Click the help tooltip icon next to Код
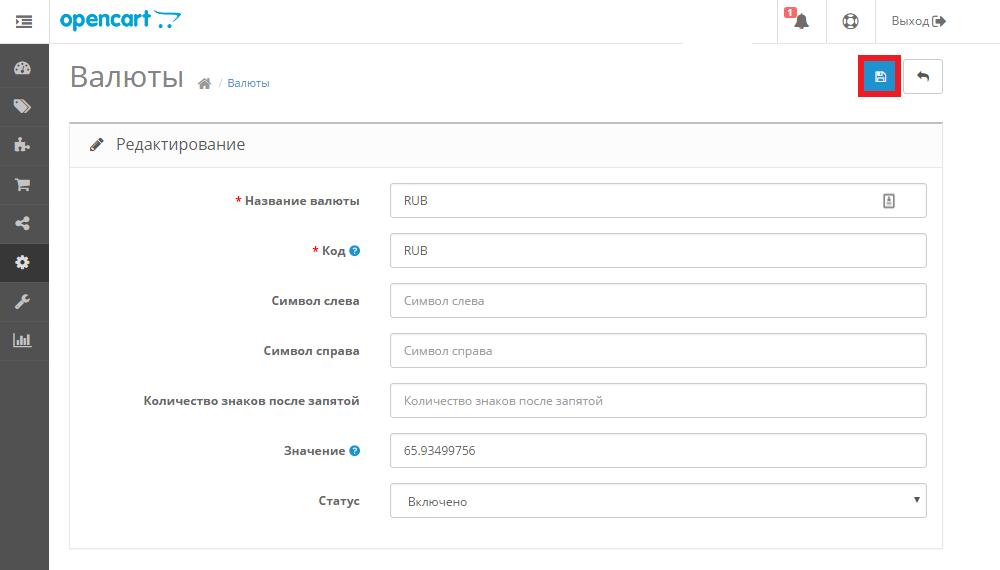1000x570 pixels. (355, 251)
